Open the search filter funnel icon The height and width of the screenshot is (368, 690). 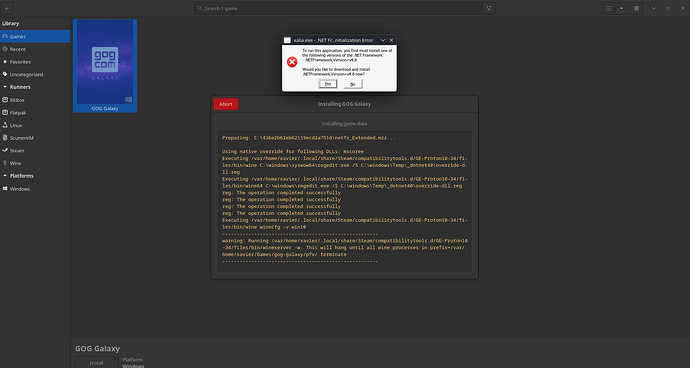pos(489,8)
